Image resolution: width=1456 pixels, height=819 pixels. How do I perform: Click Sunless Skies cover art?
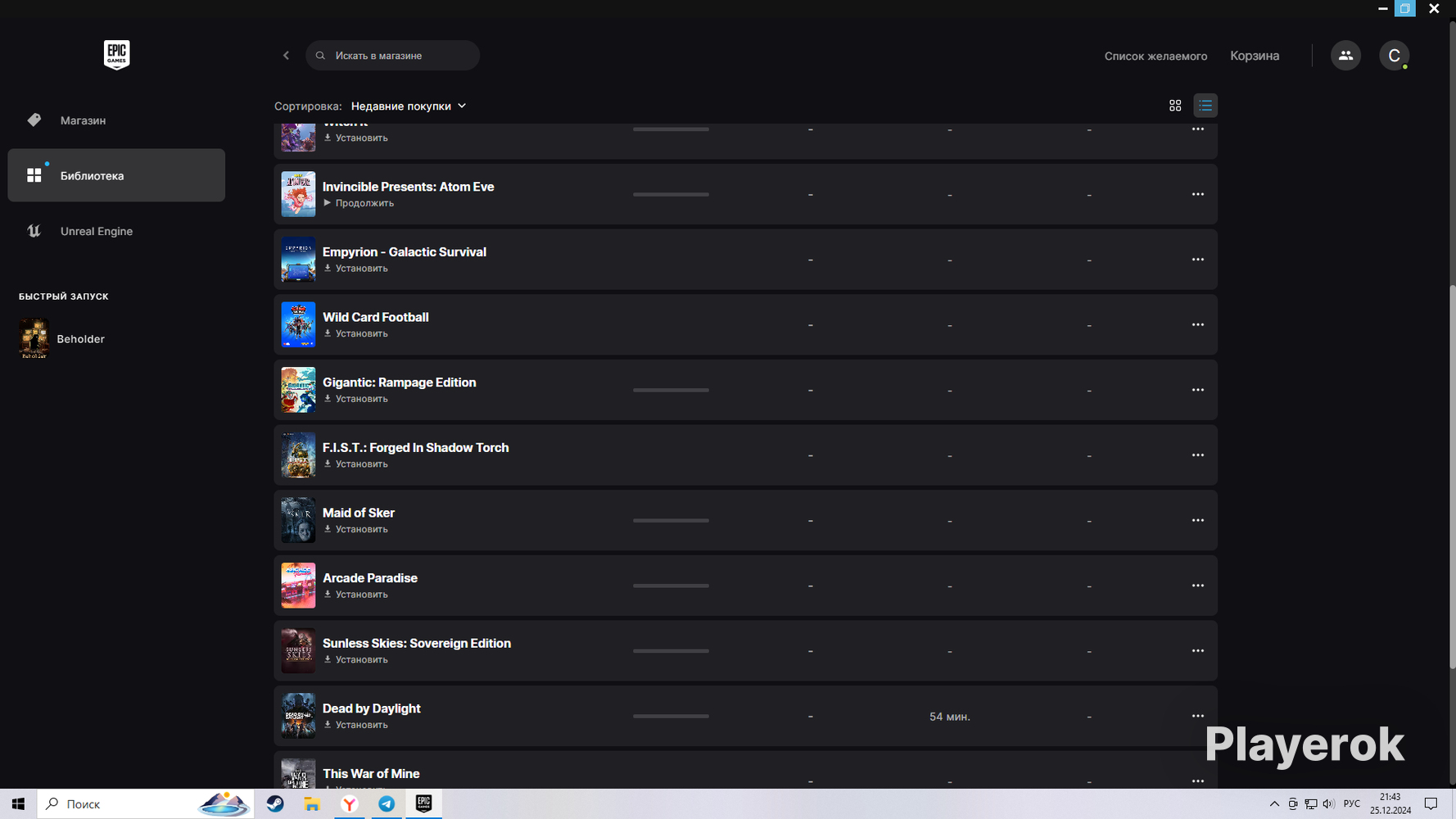[x=298, y=651]
